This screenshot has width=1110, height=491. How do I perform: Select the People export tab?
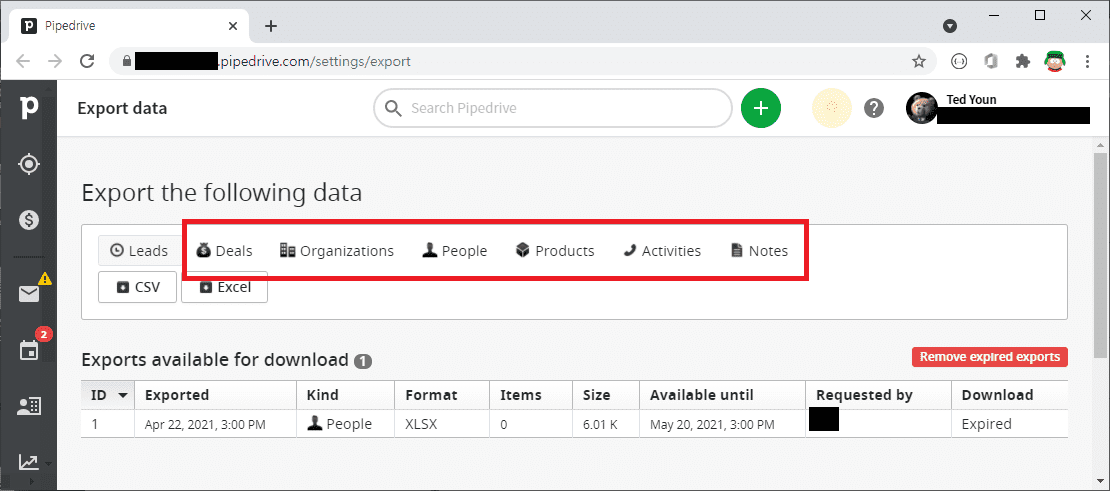point(454,250)
